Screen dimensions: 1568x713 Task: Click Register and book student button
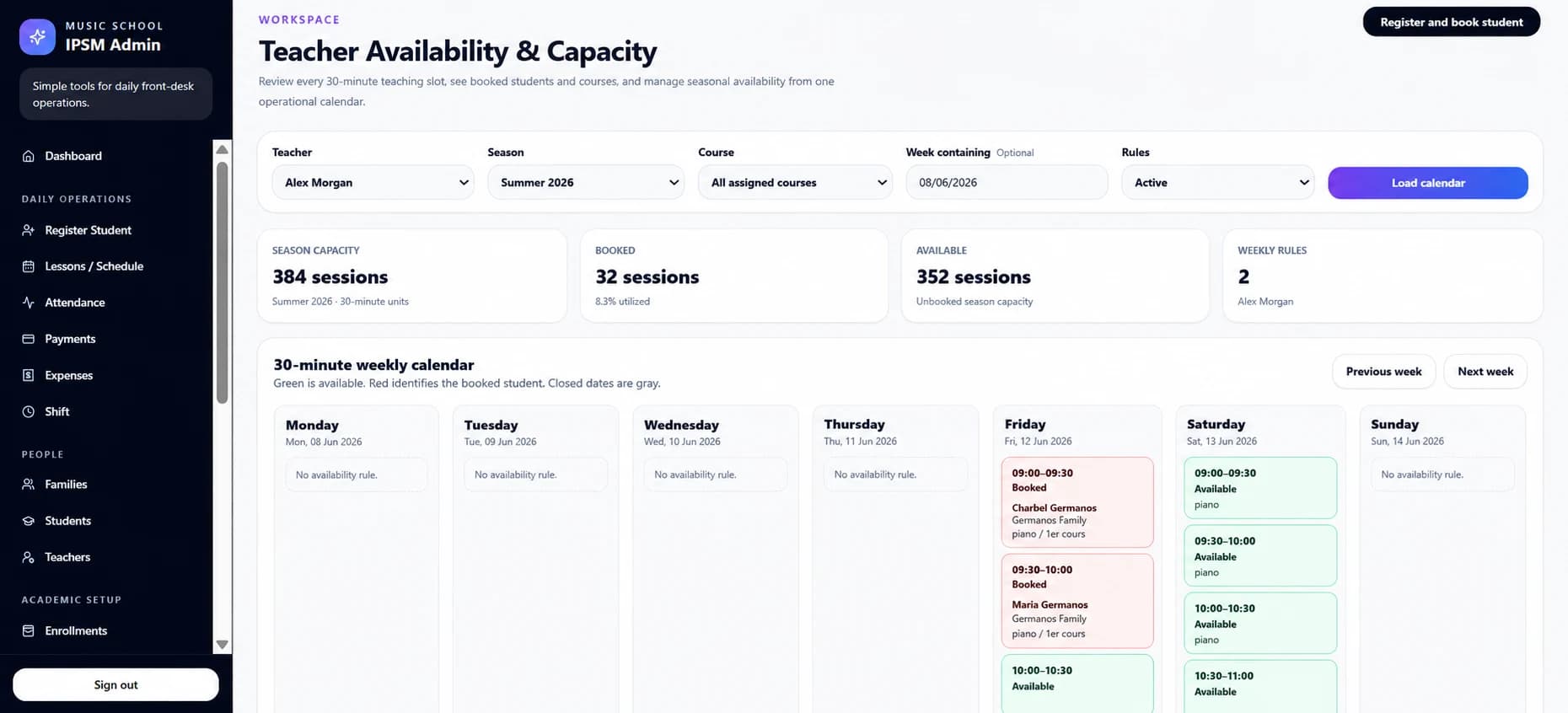point(1452,22)
